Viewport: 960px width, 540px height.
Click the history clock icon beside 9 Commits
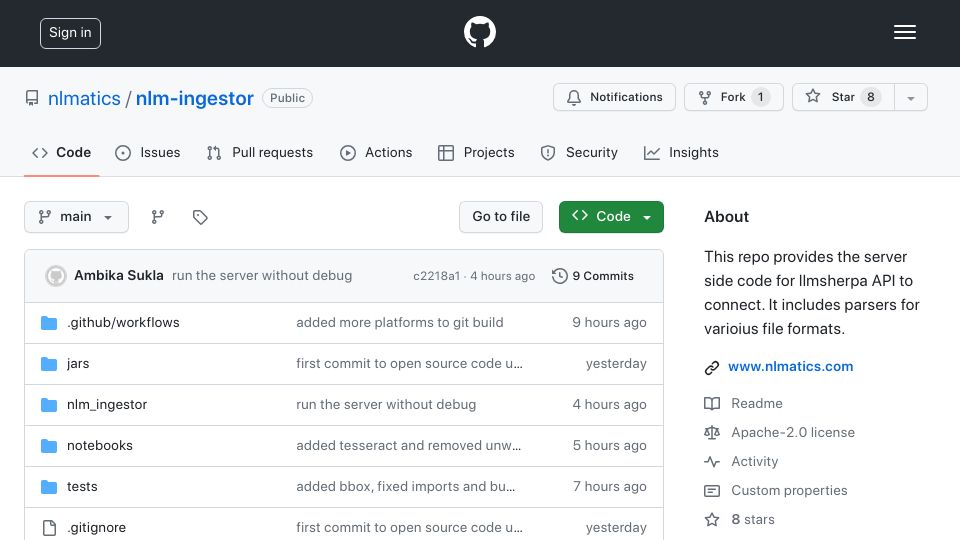(x=560, y=276)
